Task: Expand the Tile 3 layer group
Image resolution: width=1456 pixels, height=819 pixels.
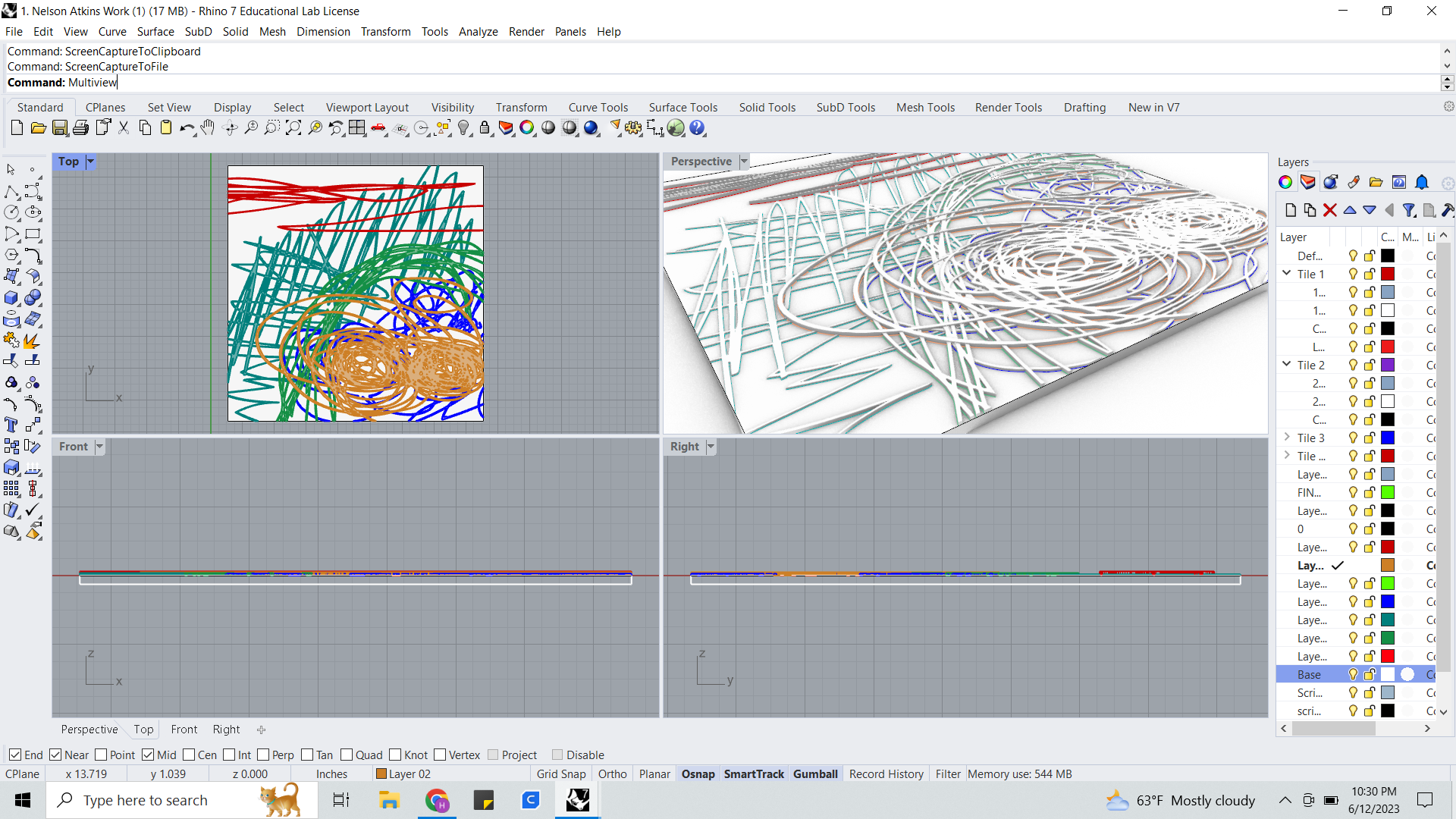Action: click(x=1287, y=438)
